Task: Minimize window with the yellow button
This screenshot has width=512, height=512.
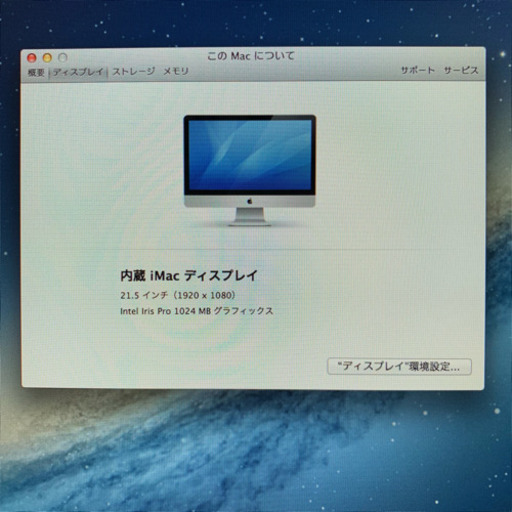Action: pos(47,58)
